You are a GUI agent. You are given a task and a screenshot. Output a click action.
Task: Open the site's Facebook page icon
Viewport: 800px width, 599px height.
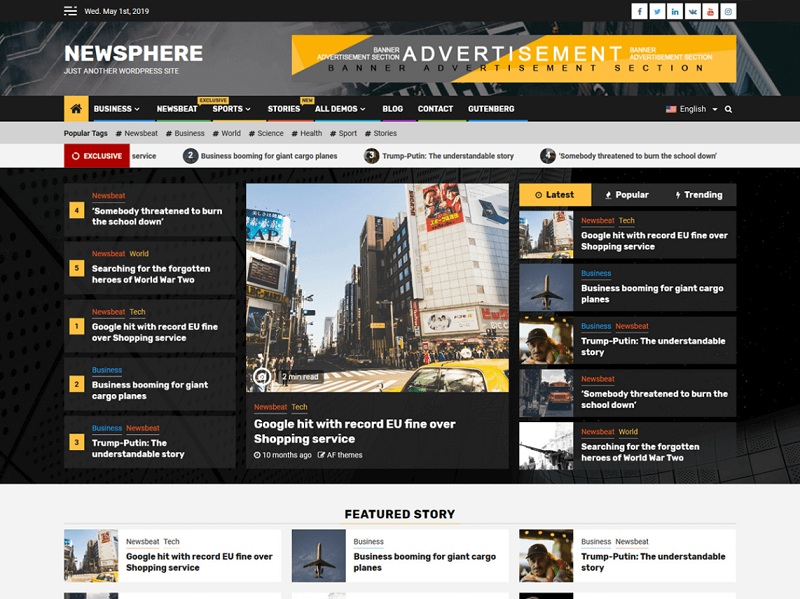tap(640, 11)
